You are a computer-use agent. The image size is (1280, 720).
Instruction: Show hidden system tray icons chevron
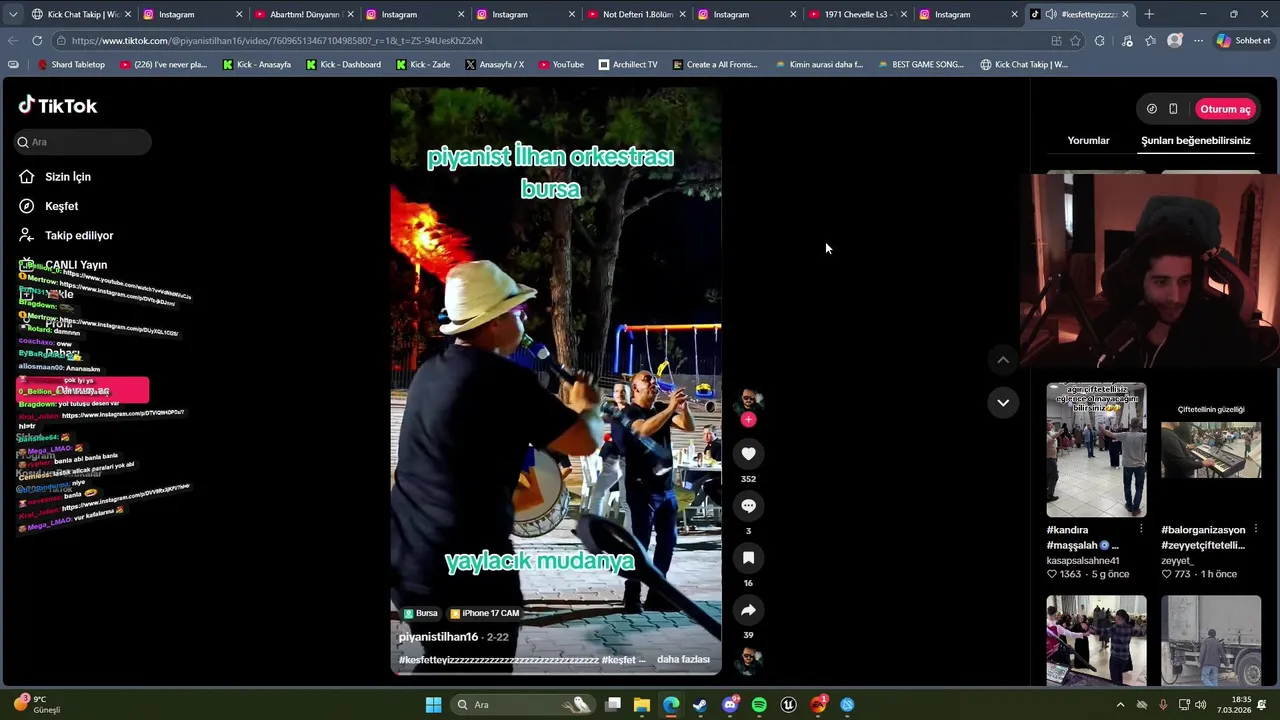point(1120,705)
